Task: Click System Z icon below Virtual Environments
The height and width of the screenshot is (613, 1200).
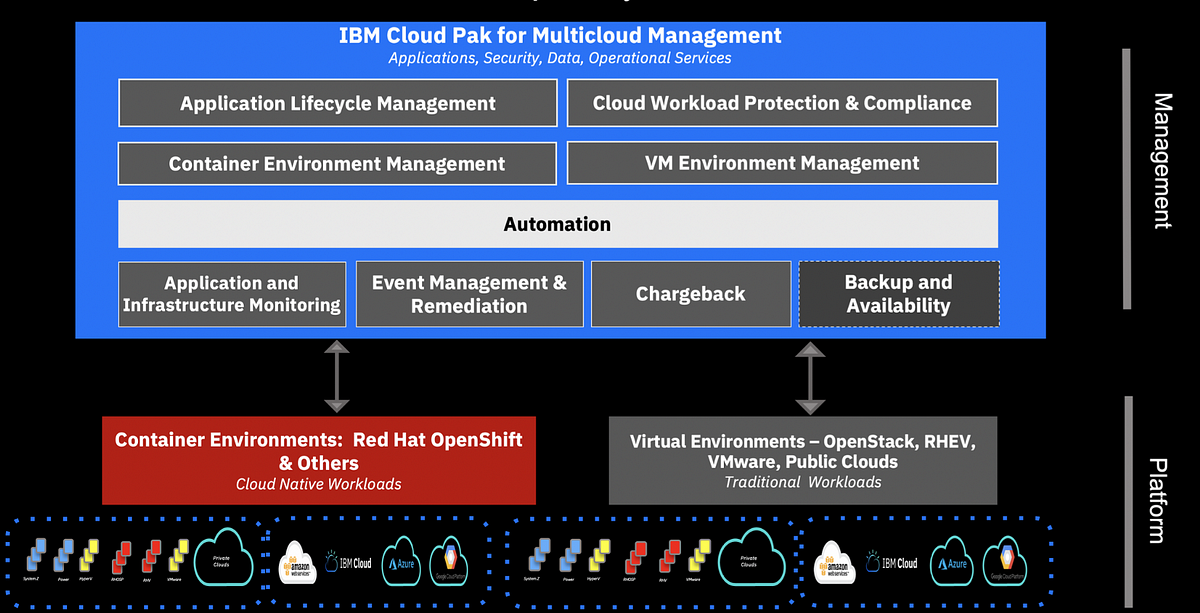Action: pyautogui.click(x=540, y=555)
